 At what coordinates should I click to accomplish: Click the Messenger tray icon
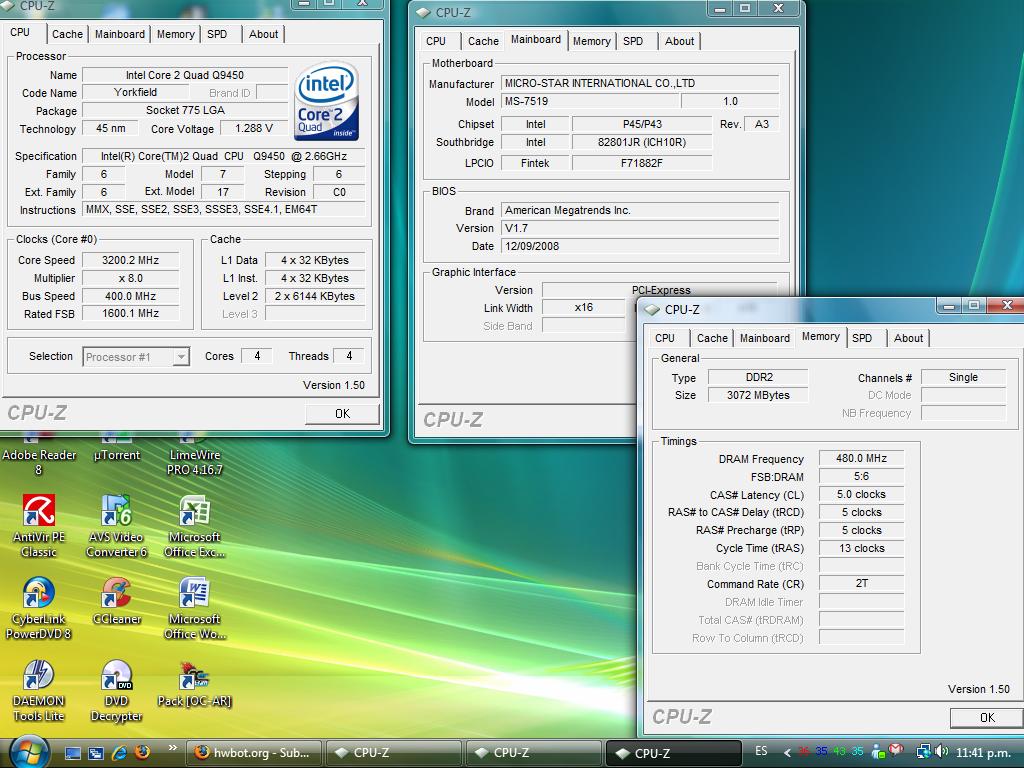tap(878, 752)
